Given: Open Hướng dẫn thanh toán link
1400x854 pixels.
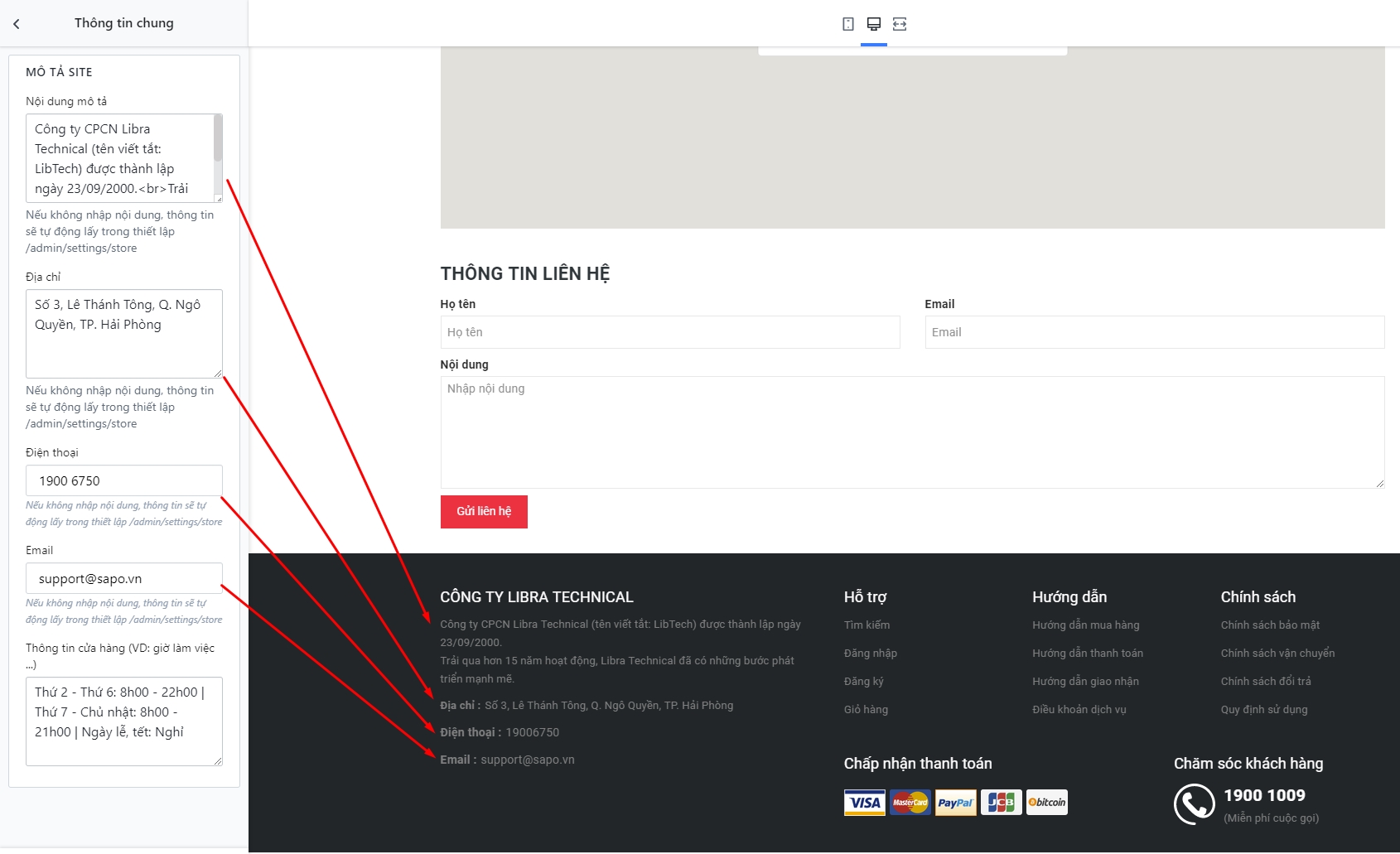Looking at the screenshot, I should point(1088,654).
